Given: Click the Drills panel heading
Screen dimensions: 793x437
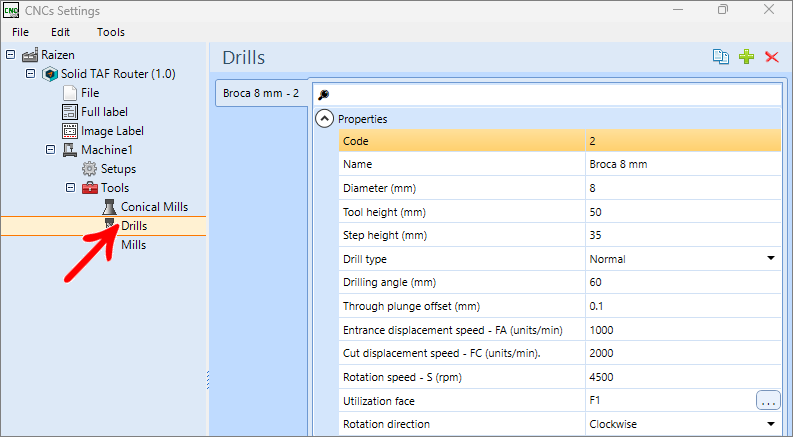Looking at the screenshot, I should [244, 57].
